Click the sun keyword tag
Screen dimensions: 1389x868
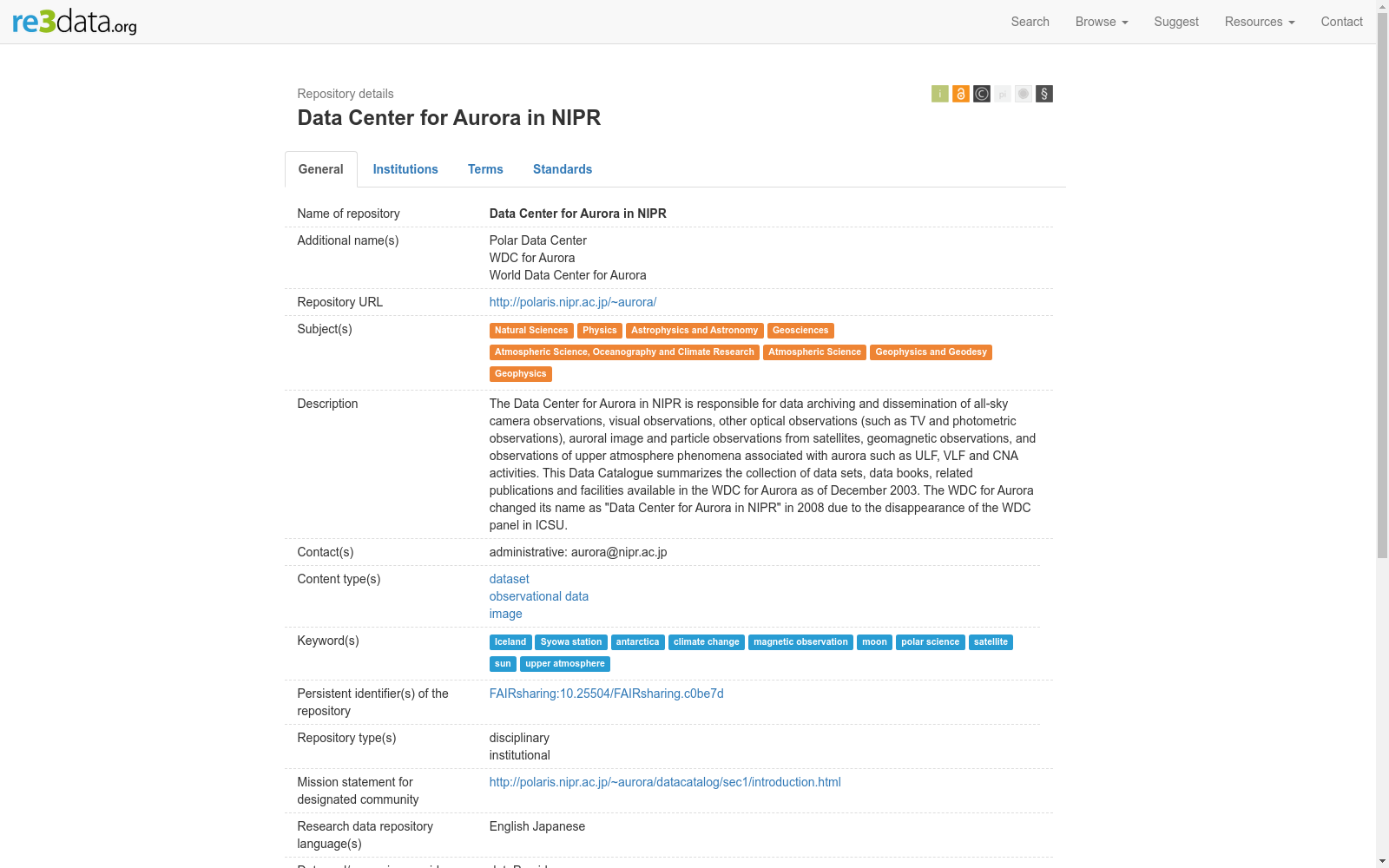(503, 664)
